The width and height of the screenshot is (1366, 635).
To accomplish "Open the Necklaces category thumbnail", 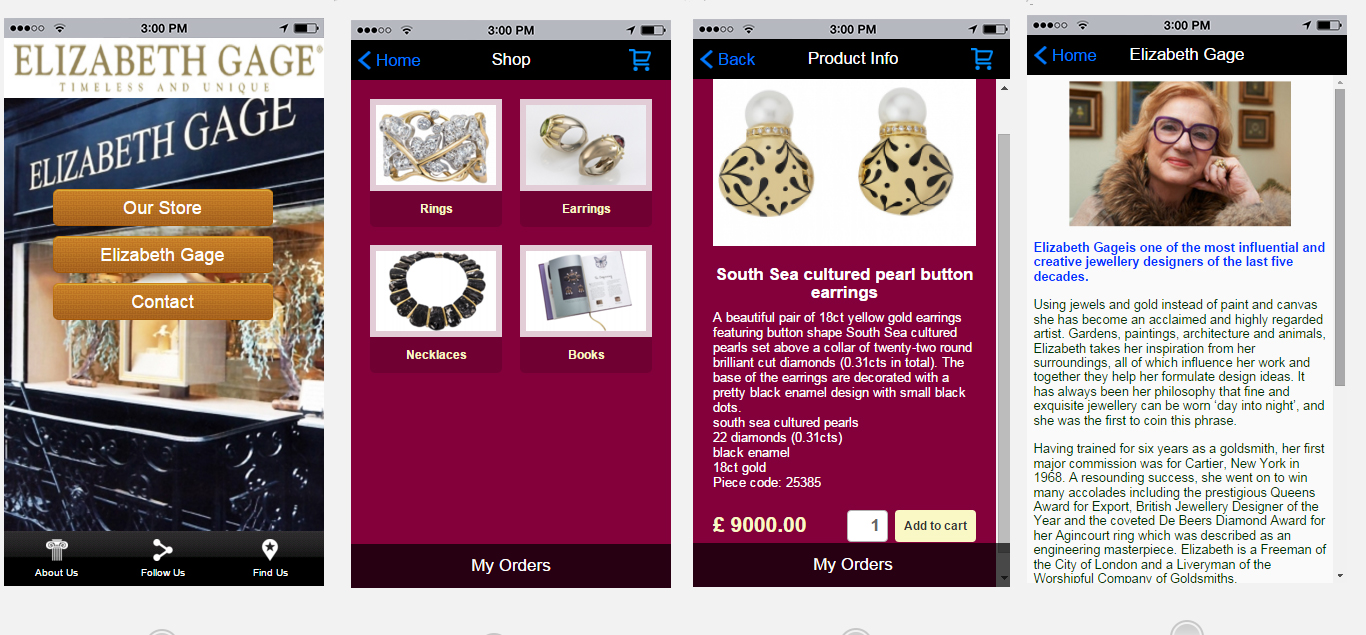I will 436,291.
